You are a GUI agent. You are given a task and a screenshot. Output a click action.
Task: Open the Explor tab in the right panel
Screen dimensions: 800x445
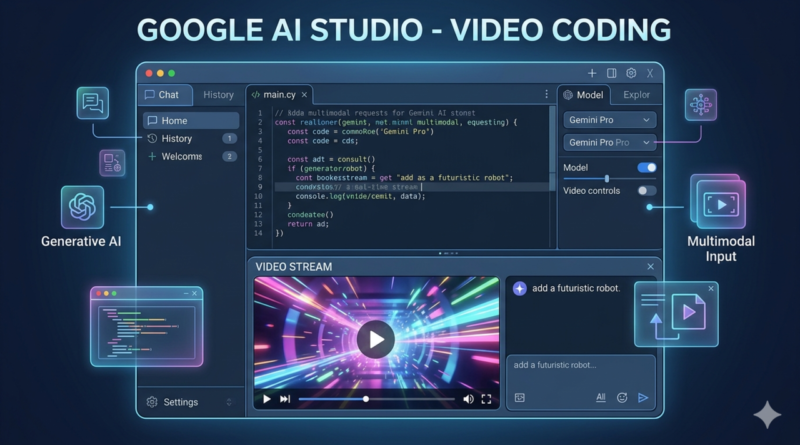pos(636,95)
